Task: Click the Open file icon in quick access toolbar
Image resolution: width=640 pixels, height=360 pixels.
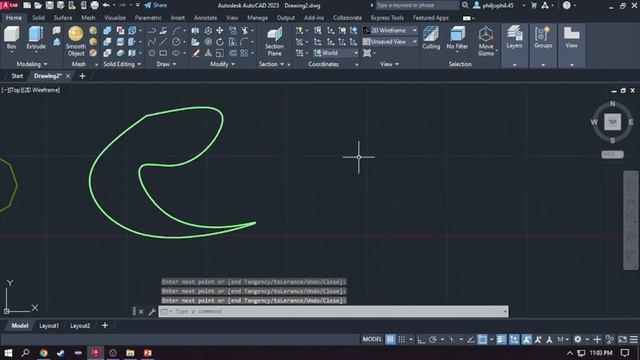Action: coord(38,5)
